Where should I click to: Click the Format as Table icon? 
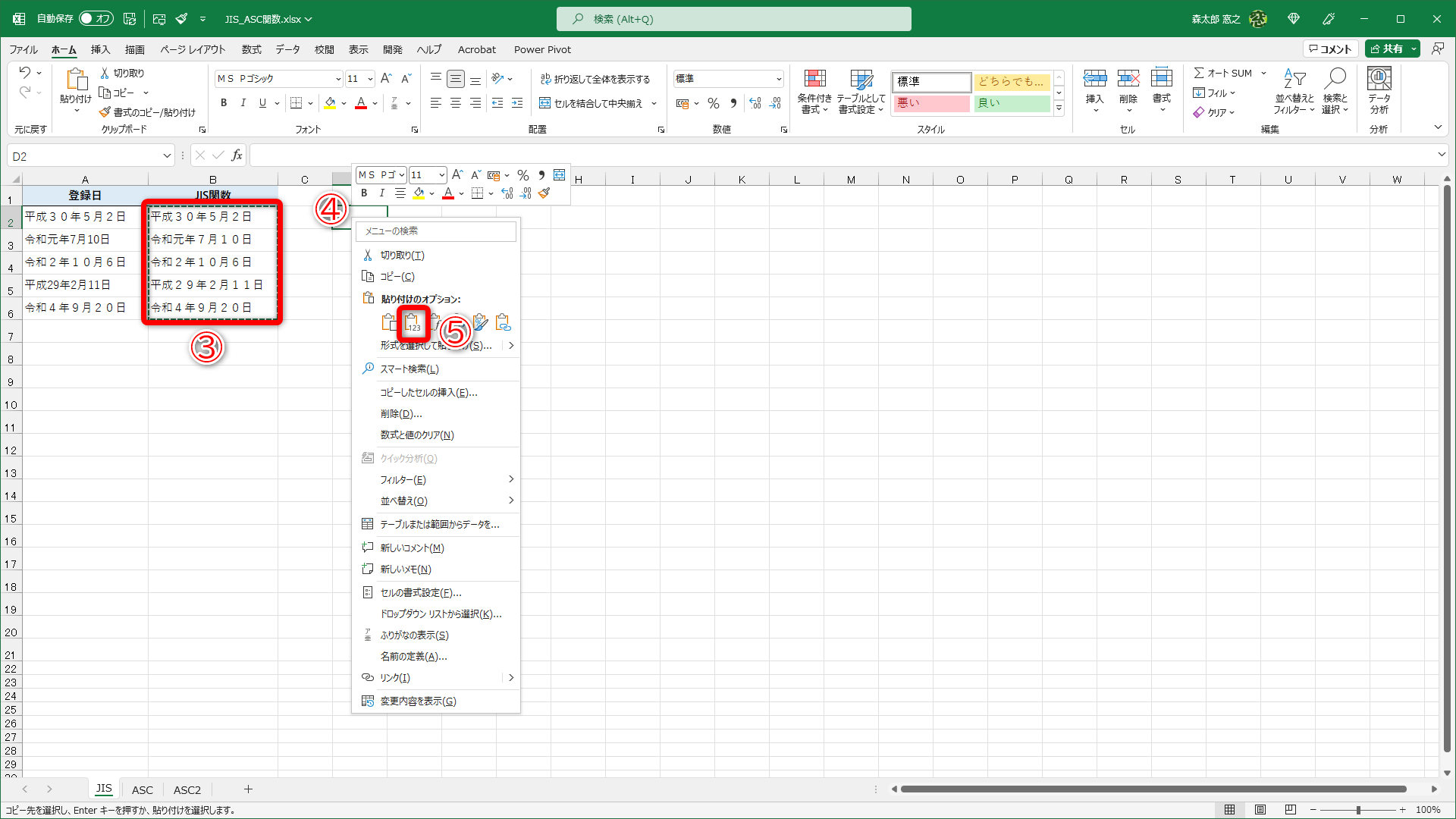pos(861,79)
